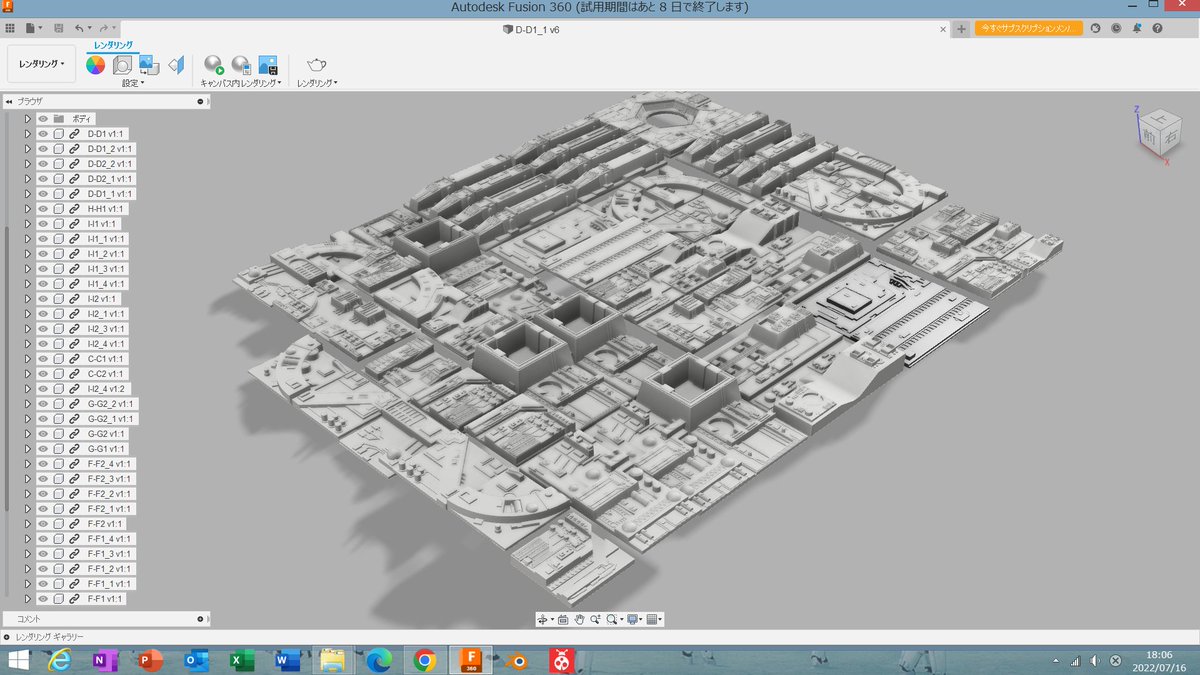Activate the Look At tool
The width and height of the screenshot is (1200, 675).
pyautogui.click(x=562, y=620)
